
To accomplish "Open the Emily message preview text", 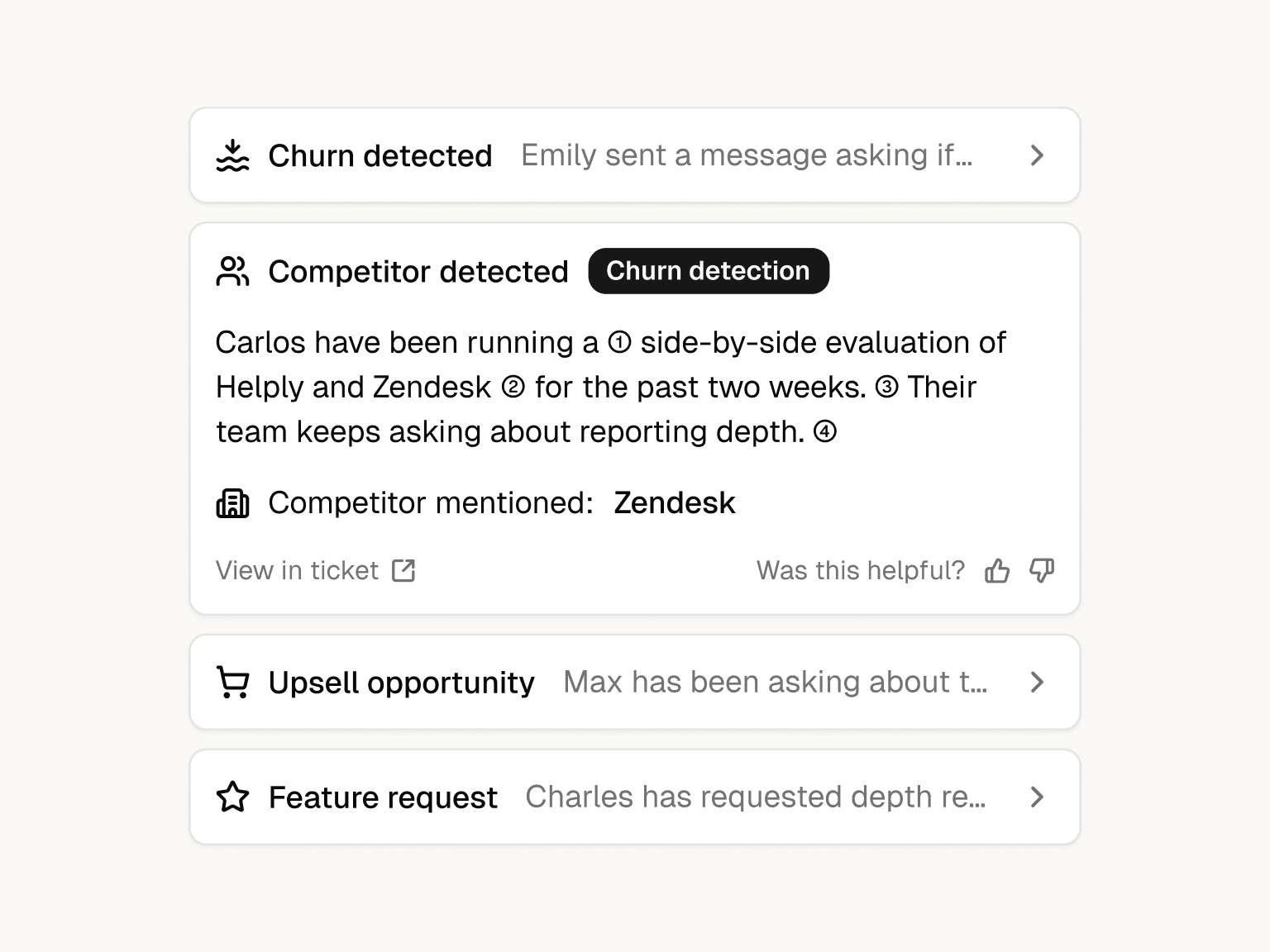I will [x=747, y=155].
